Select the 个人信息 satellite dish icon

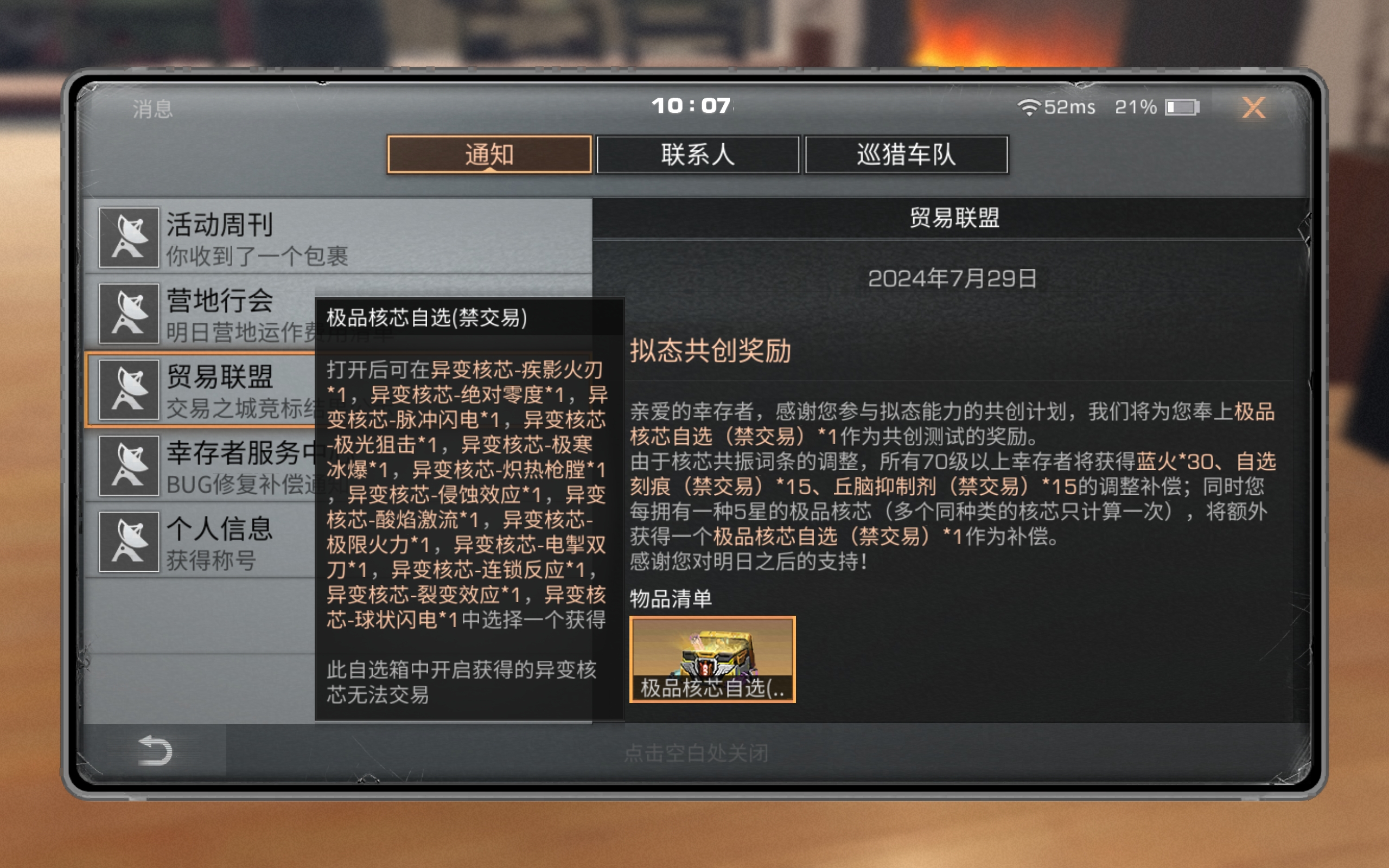point(129,542)
